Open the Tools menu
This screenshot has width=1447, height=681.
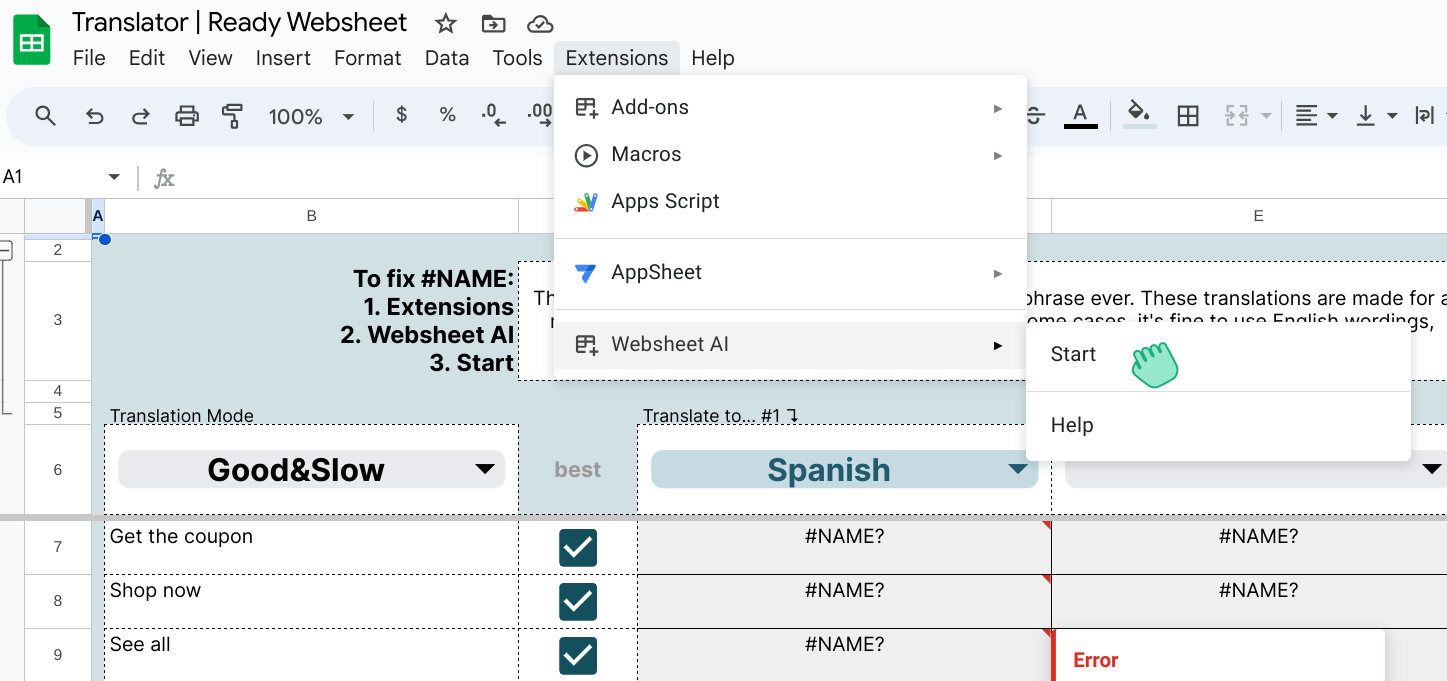click(517, 58)
